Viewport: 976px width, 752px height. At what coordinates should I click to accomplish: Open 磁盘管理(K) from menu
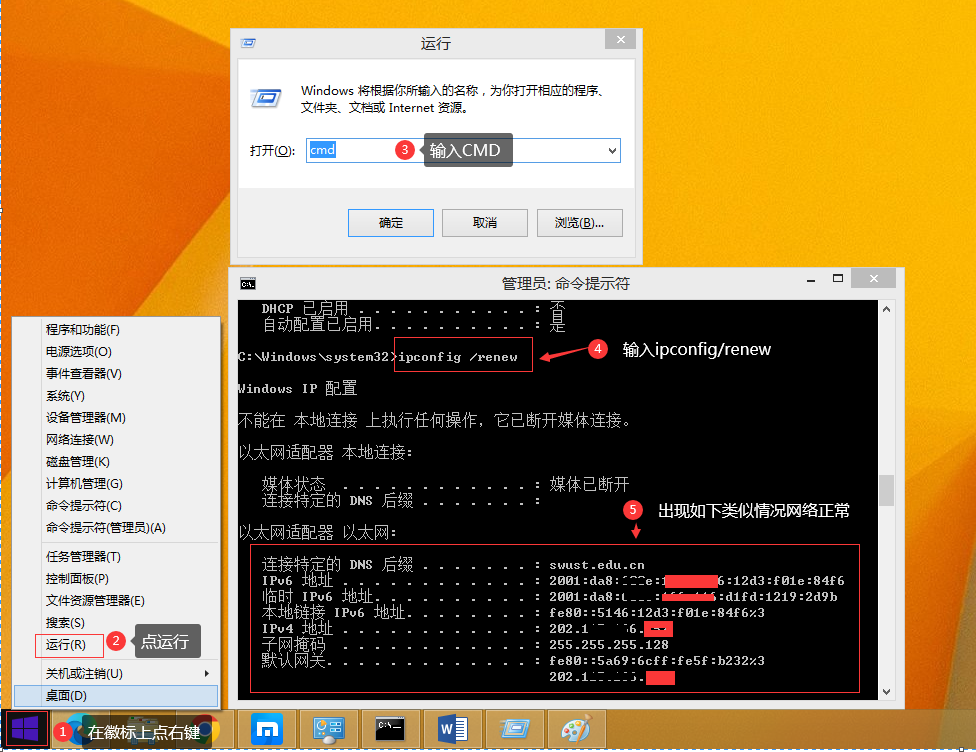(x=116, y=462)
